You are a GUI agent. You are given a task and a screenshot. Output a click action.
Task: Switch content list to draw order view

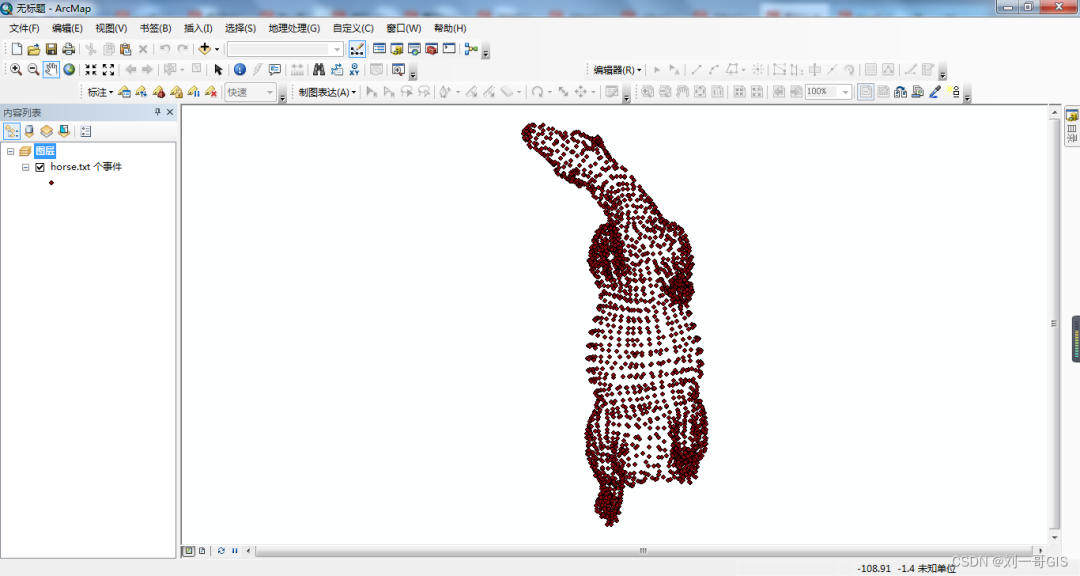click(x=11, y=131)
